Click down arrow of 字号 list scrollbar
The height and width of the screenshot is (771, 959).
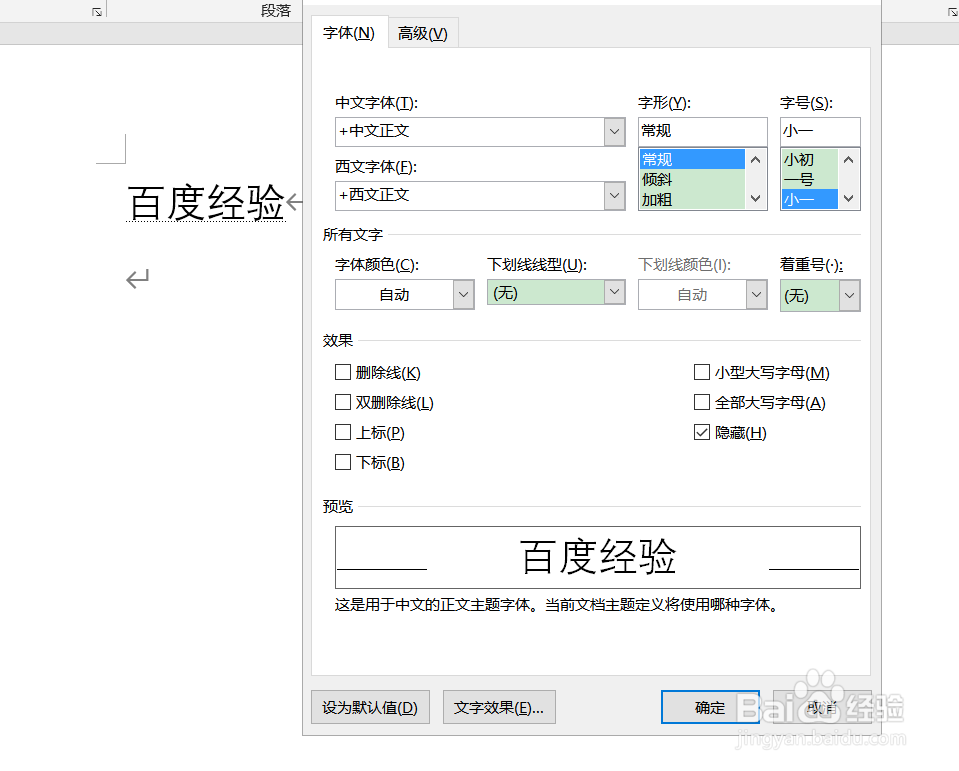848,199
